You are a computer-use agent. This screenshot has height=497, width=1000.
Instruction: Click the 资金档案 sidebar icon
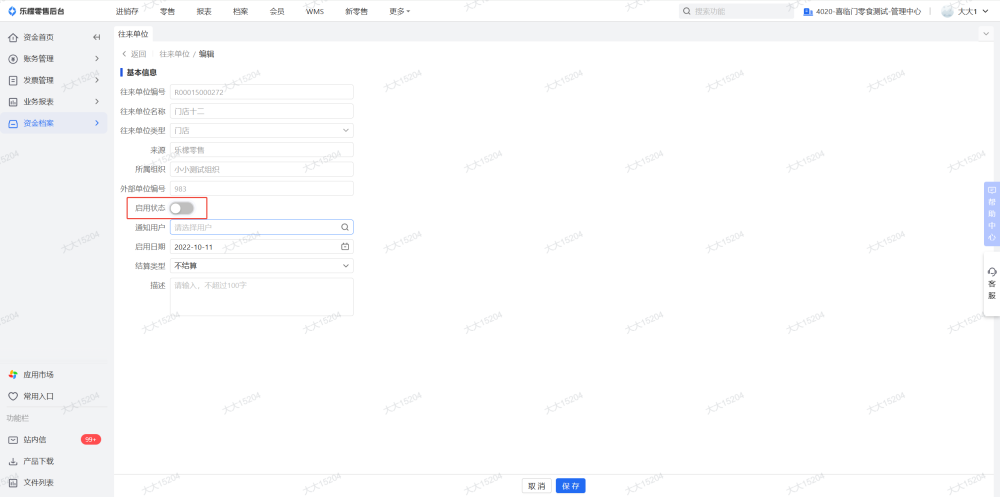coord(12,123)
